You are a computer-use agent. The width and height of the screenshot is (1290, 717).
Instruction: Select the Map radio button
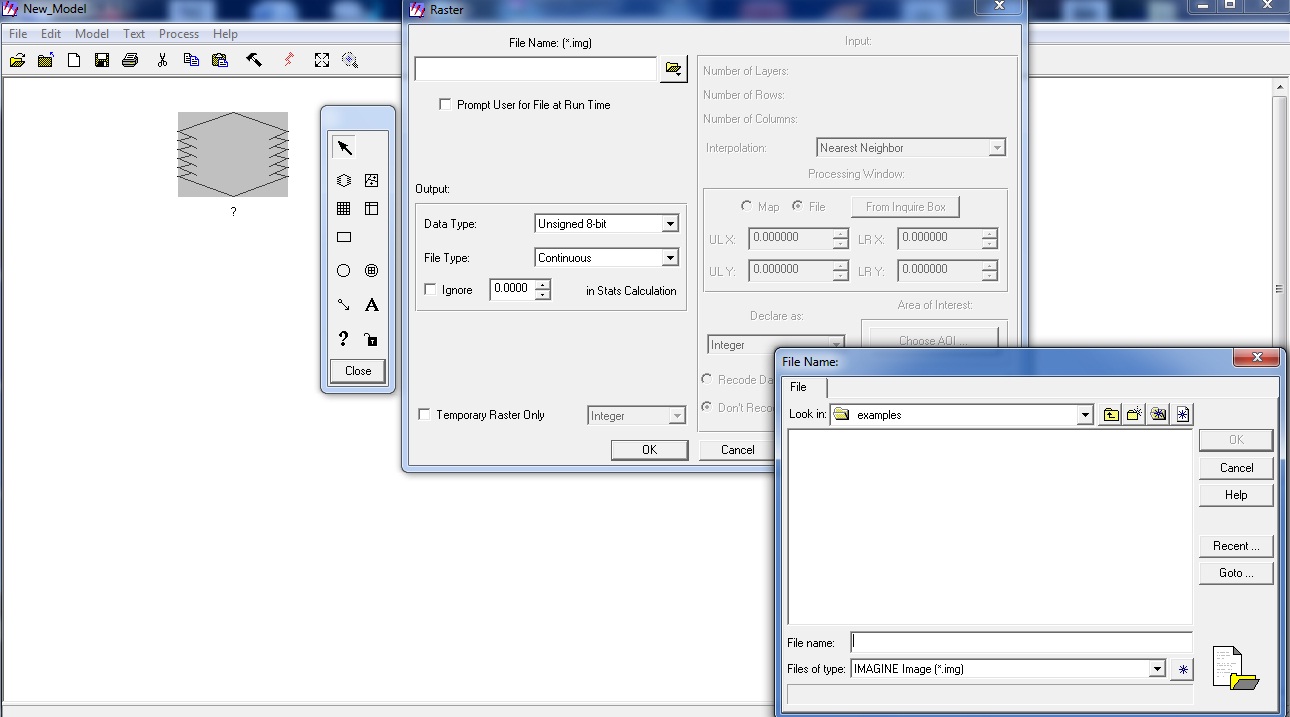746,206
